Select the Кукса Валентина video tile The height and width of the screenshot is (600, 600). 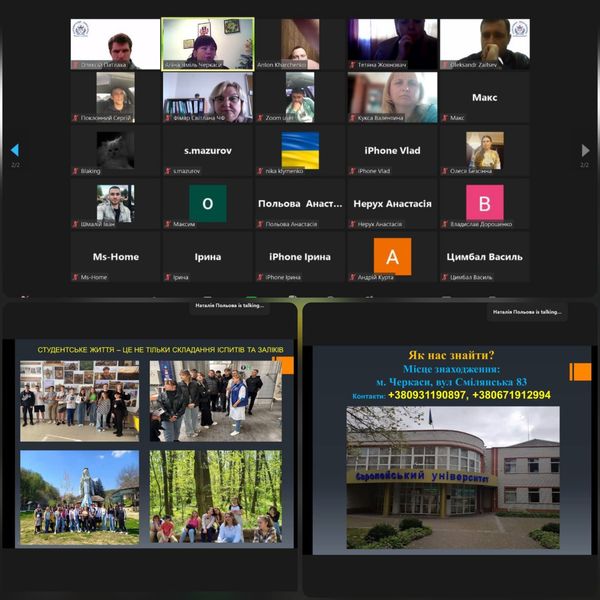392,97
